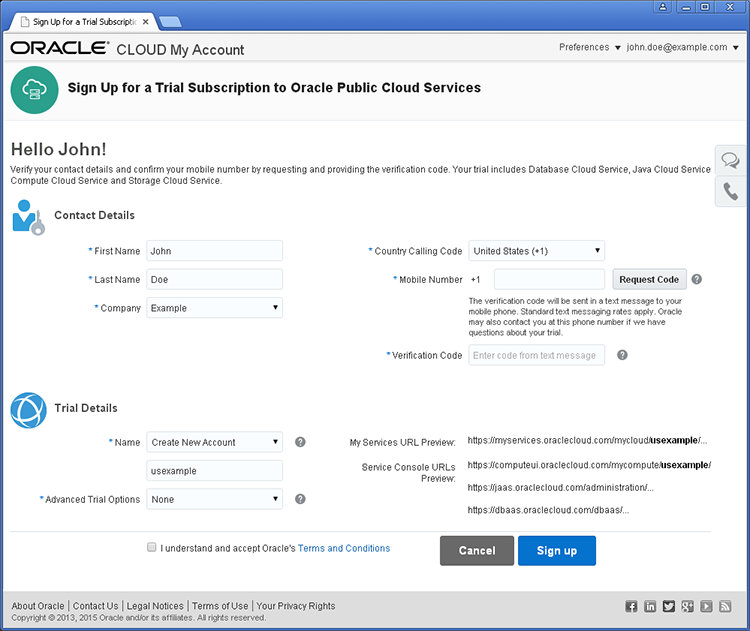Click the usexample account name field
750x631 pixels.
(x=214, y=471)
